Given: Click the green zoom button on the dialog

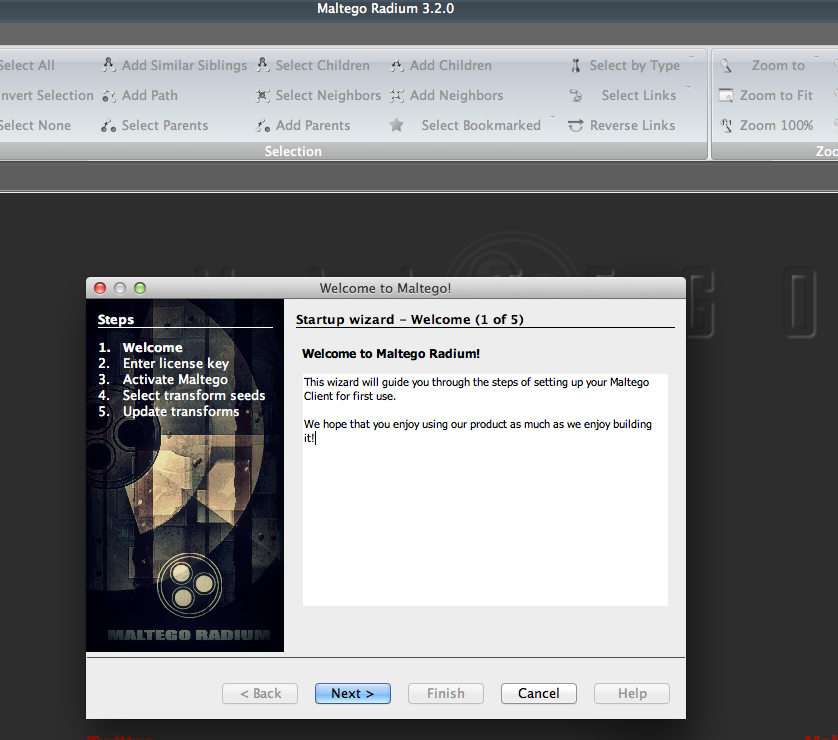Looking at the screenshot, I should click(x=140, y=289).
